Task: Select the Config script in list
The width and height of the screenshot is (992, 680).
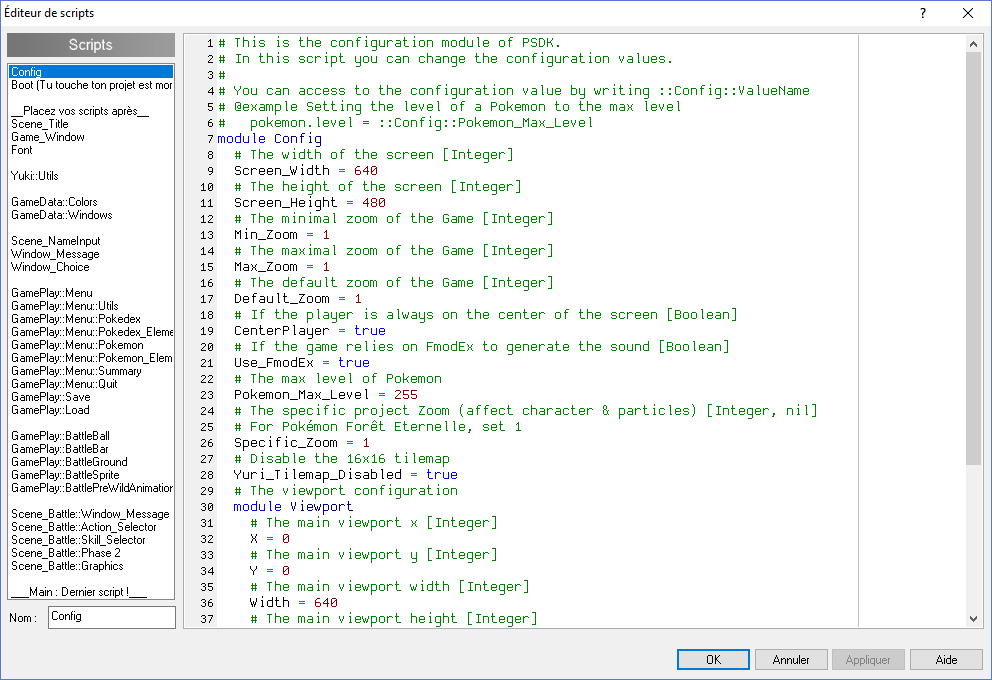Action: pyautogui.click(x=91, y=72)
